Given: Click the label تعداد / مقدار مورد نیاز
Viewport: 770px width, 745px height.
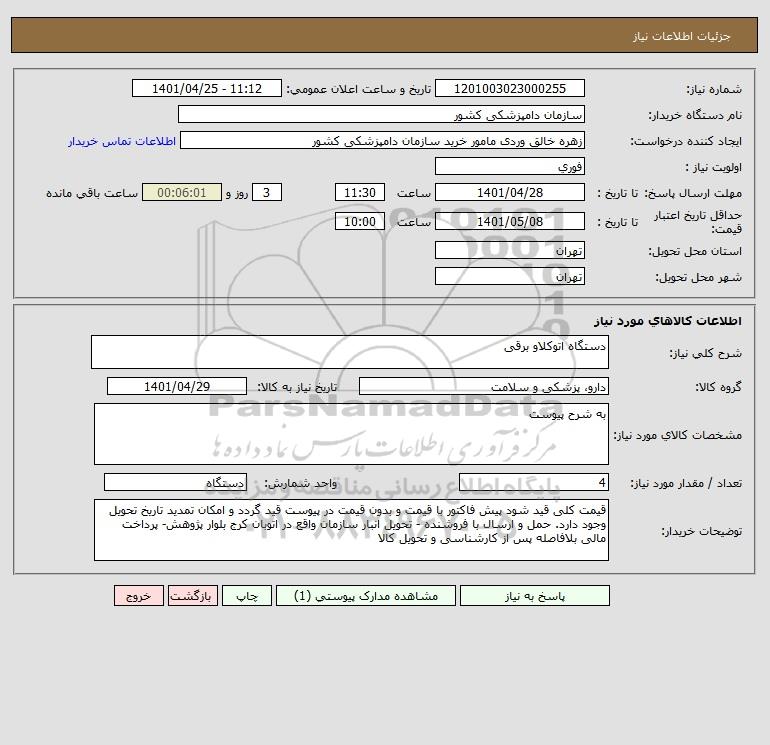Looking at the screenshot, I should (686, 484).
